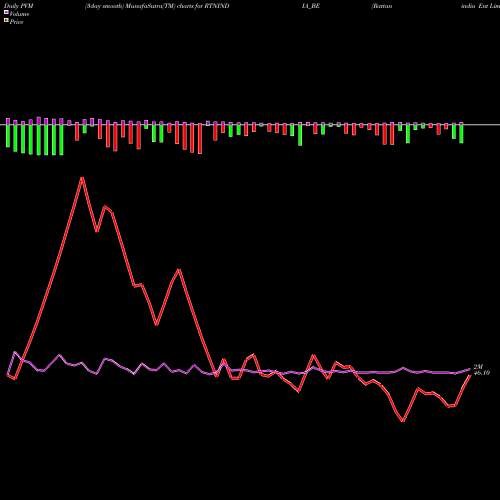Click the Volume legend color swatch
This screenshot has height=500, width=500.
click(x=6, y=13)
